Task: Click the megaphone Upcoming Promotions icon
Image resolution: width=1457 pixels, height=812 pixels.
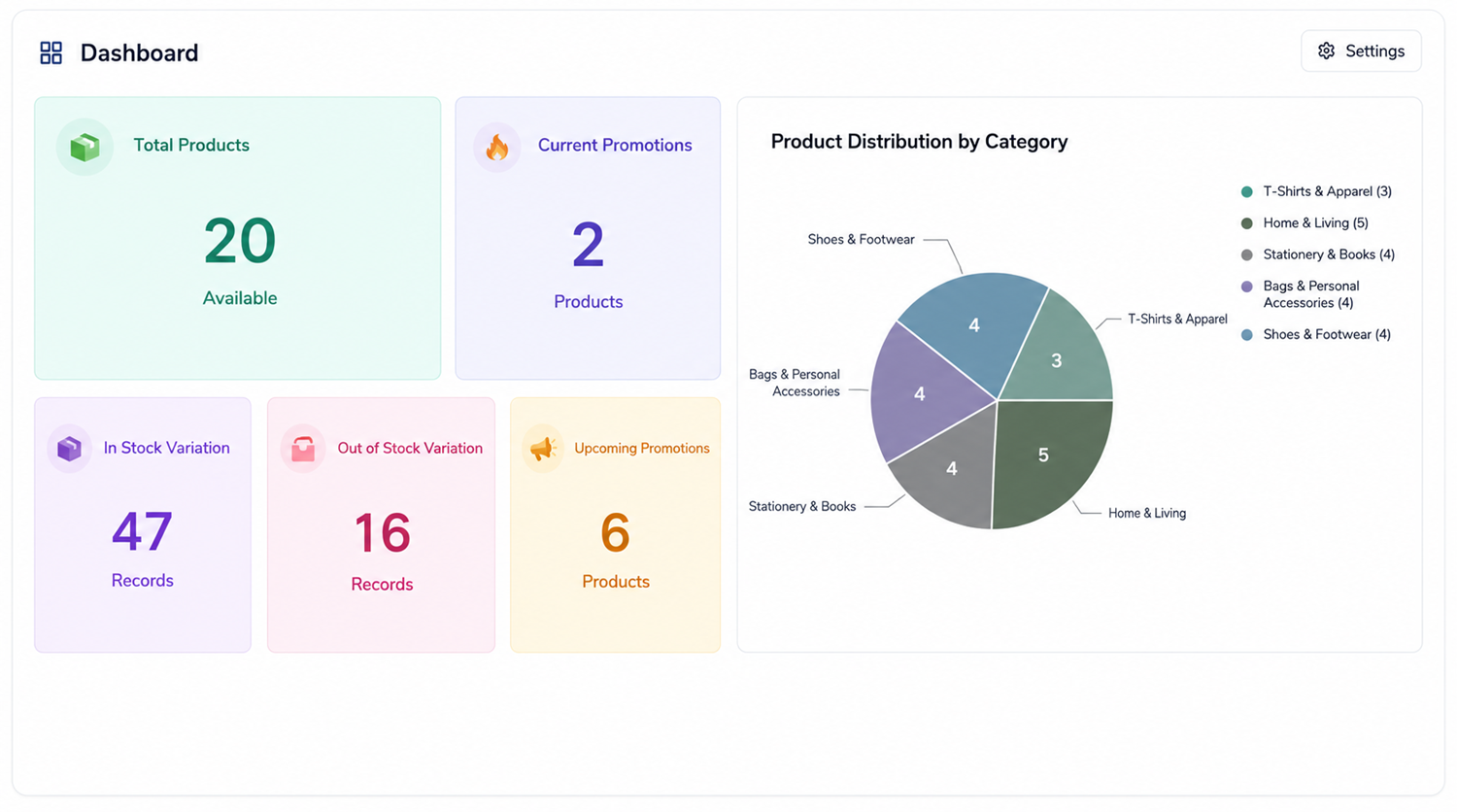Action: point(543,449)
